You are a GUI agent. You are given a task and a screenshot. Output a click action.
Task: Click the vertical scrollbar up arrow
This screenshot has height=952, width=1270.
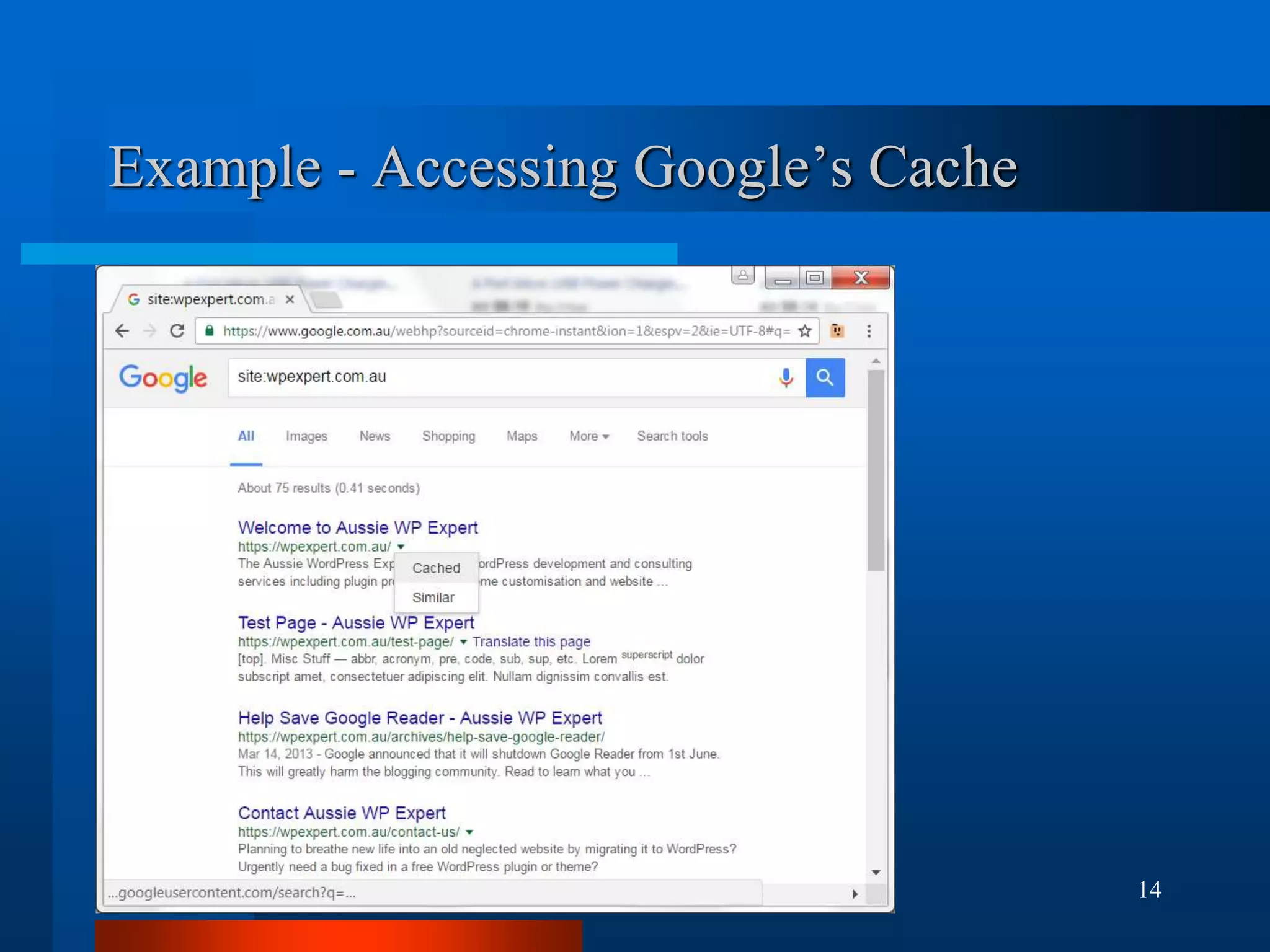[x=876, y=361]
